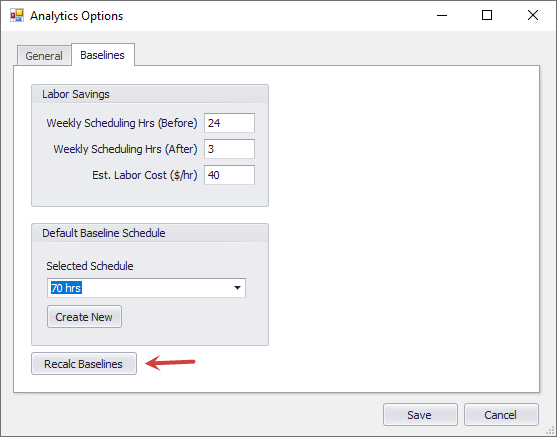
Task: Click the Analytics Options title bar text
Action: 76,16
